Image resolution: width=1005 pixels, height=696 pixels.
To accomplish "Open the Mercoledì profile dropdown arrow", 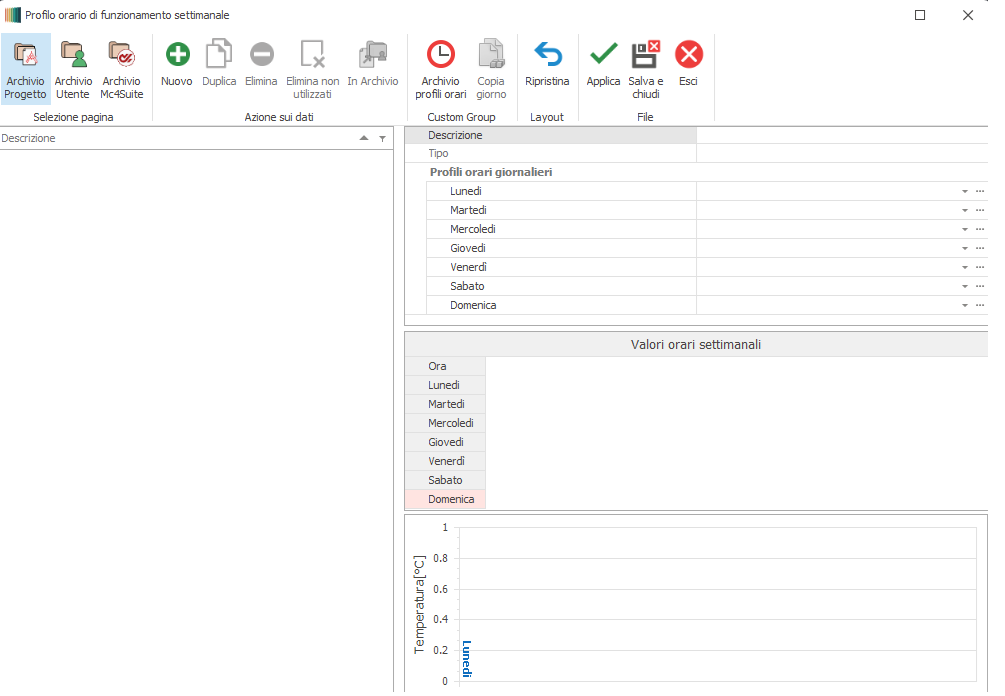I will (965, 229).
